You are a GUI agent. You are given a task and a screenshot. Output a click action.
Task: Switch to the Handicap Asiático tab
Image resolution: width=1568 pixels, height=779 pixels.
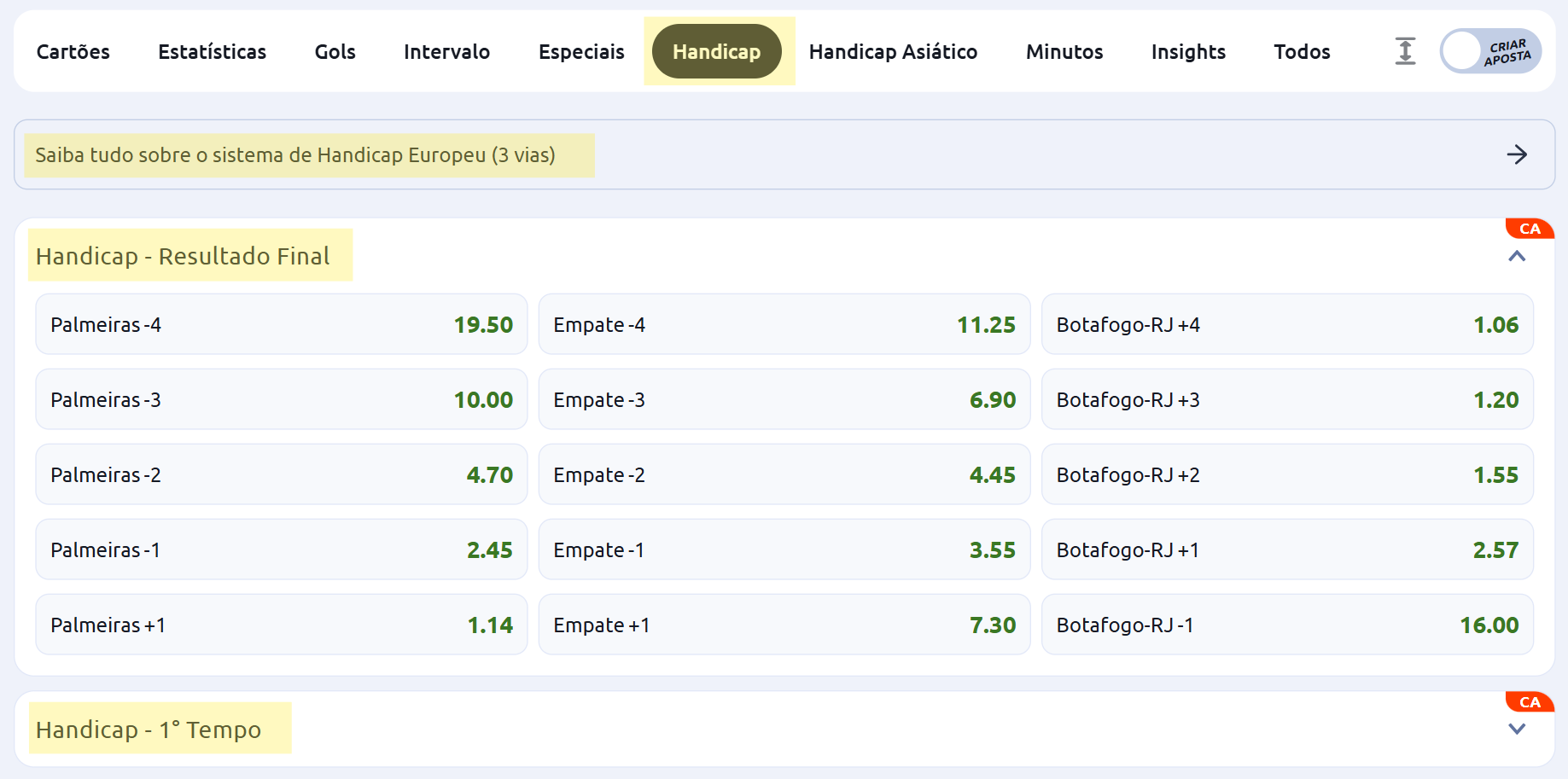(x=894, y=52)
